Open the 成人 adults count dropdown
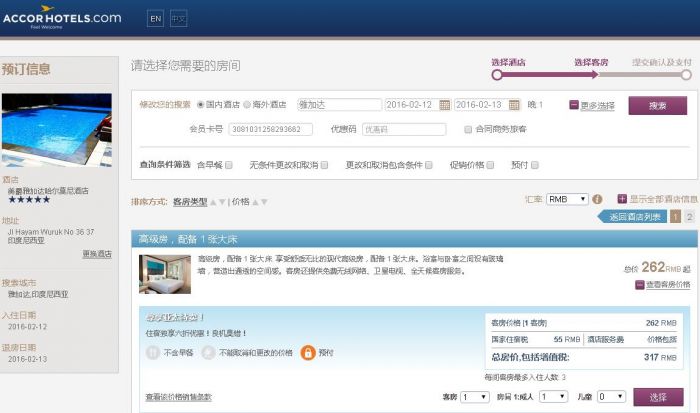Screen dimensions: 700x413 pos(554,397)
